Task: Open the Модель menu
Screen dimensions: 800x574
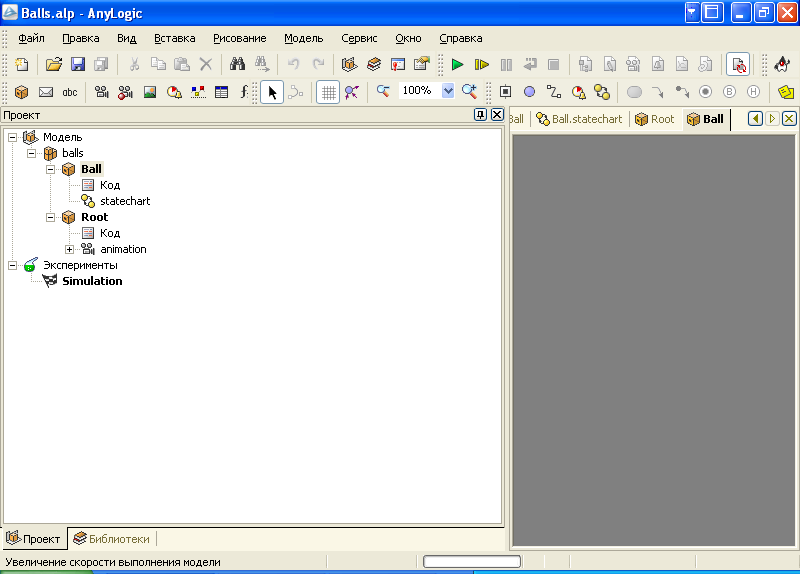Action: pyautogui.click(x=304, y=38)
